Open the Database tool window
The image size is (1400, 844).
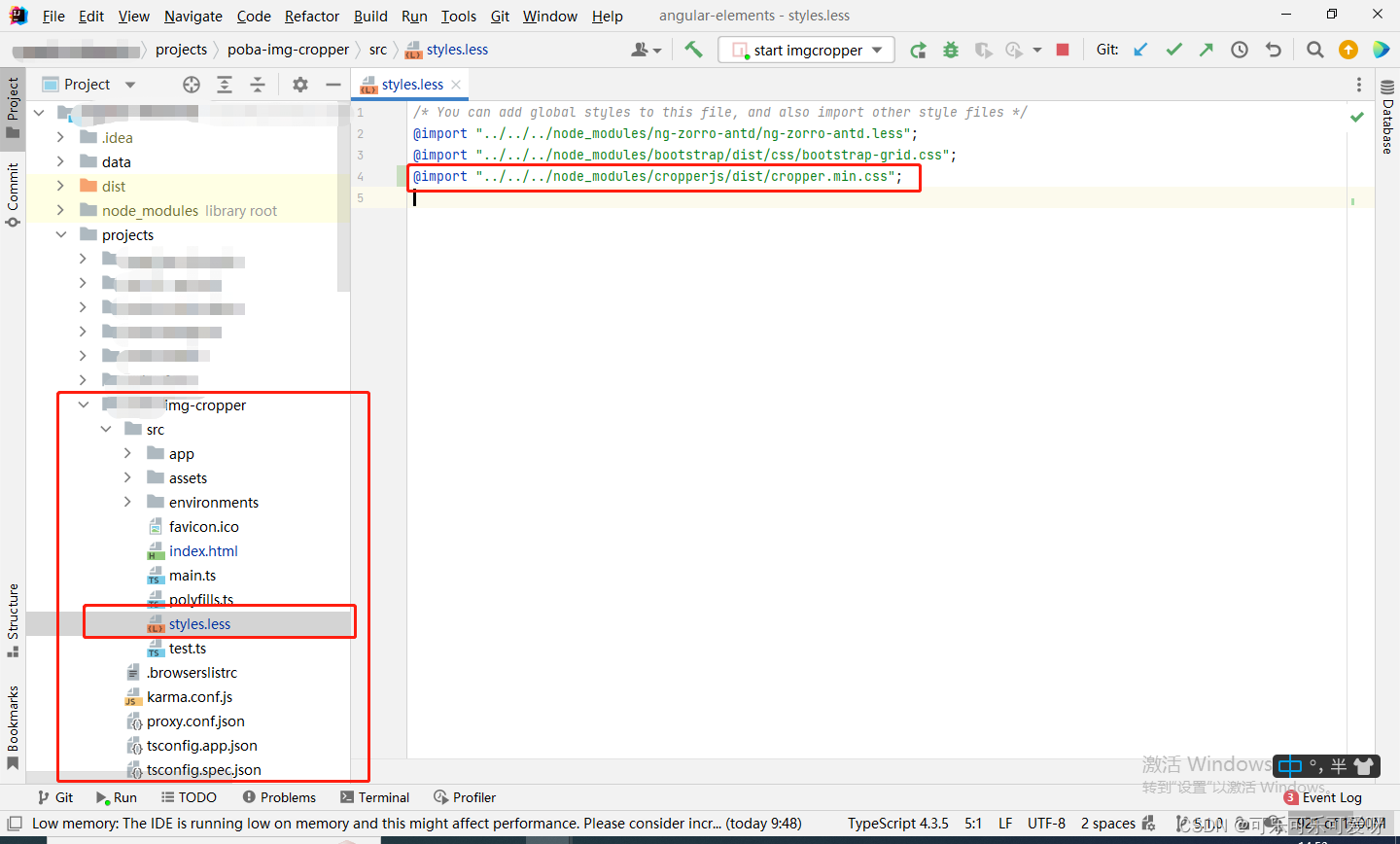1387,119
